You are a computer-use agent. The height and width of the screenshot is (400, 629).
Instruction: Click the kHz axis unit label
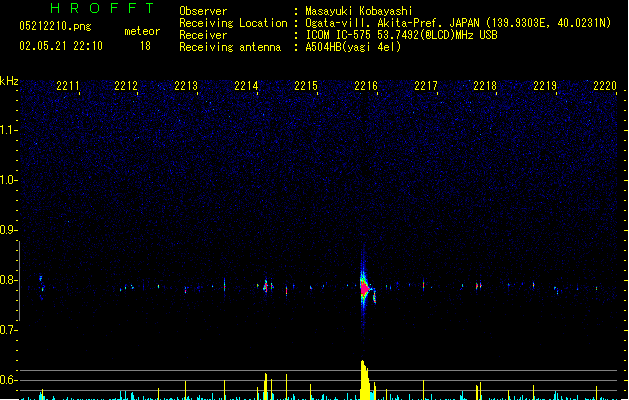[9, 81]
